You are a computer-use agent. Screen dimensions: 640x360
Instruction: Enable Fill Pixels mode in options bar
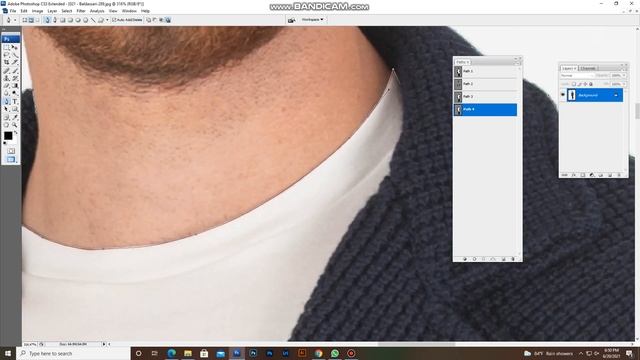click(38, 20)
